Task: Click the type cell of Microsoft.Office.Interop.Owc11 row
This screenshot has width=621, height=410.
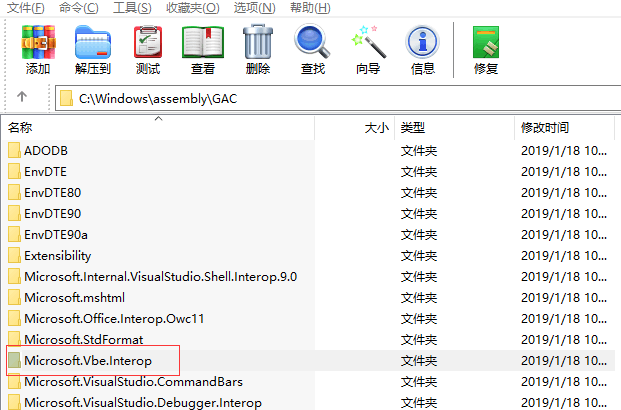Action: coord(419,318)
